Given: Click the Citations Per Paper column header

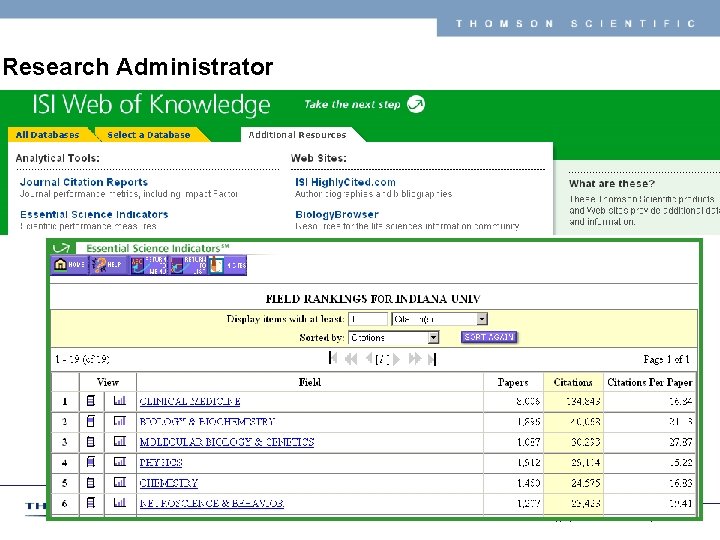Looking at the screenshot, I should (650, 382).
